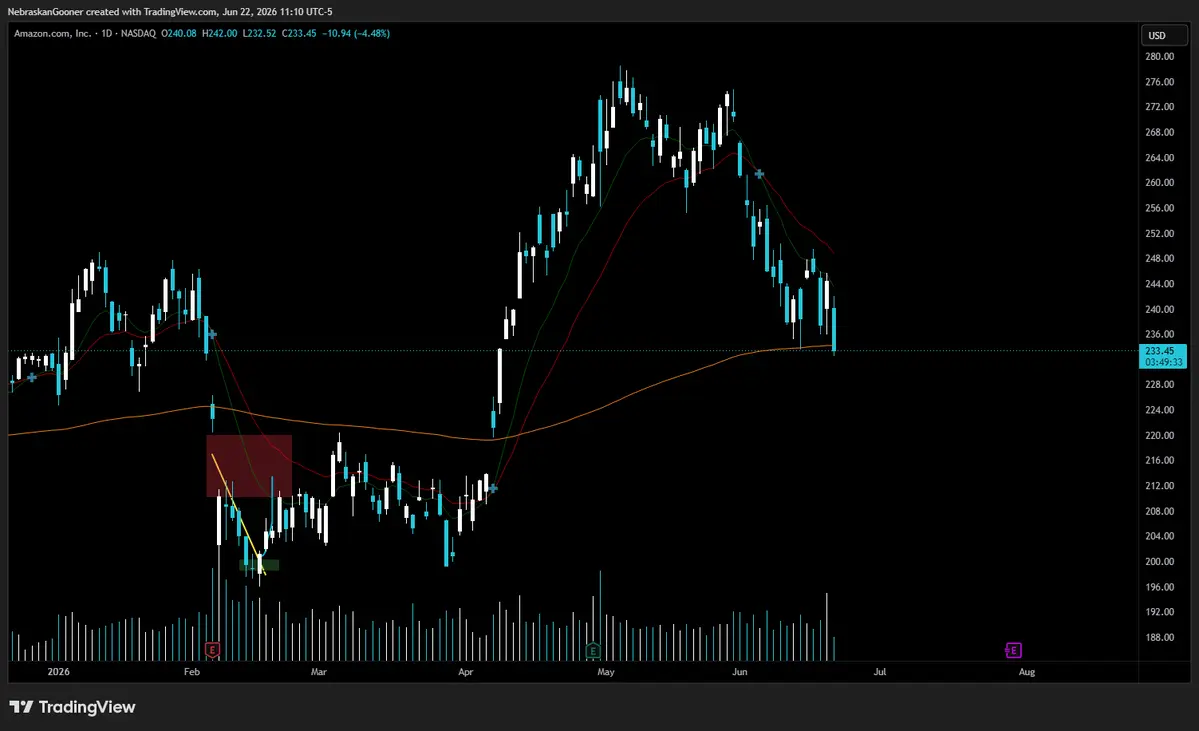Click the NASDAQ exchange label
The height and width of the screenshot is (731, 1199).
pyautogui.click(x=138, y=34)
